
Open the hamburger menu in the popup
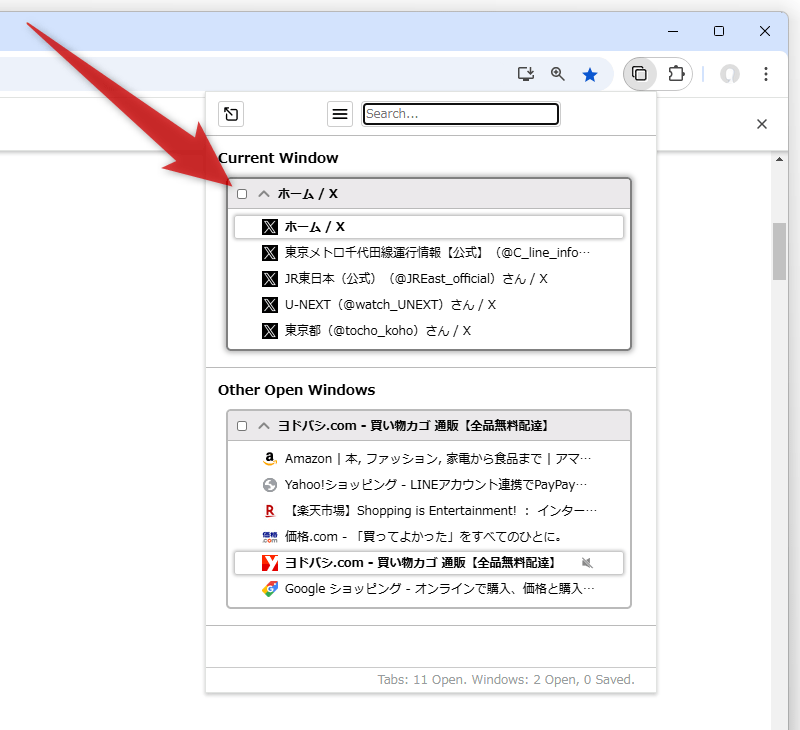(x=340, y=114)
